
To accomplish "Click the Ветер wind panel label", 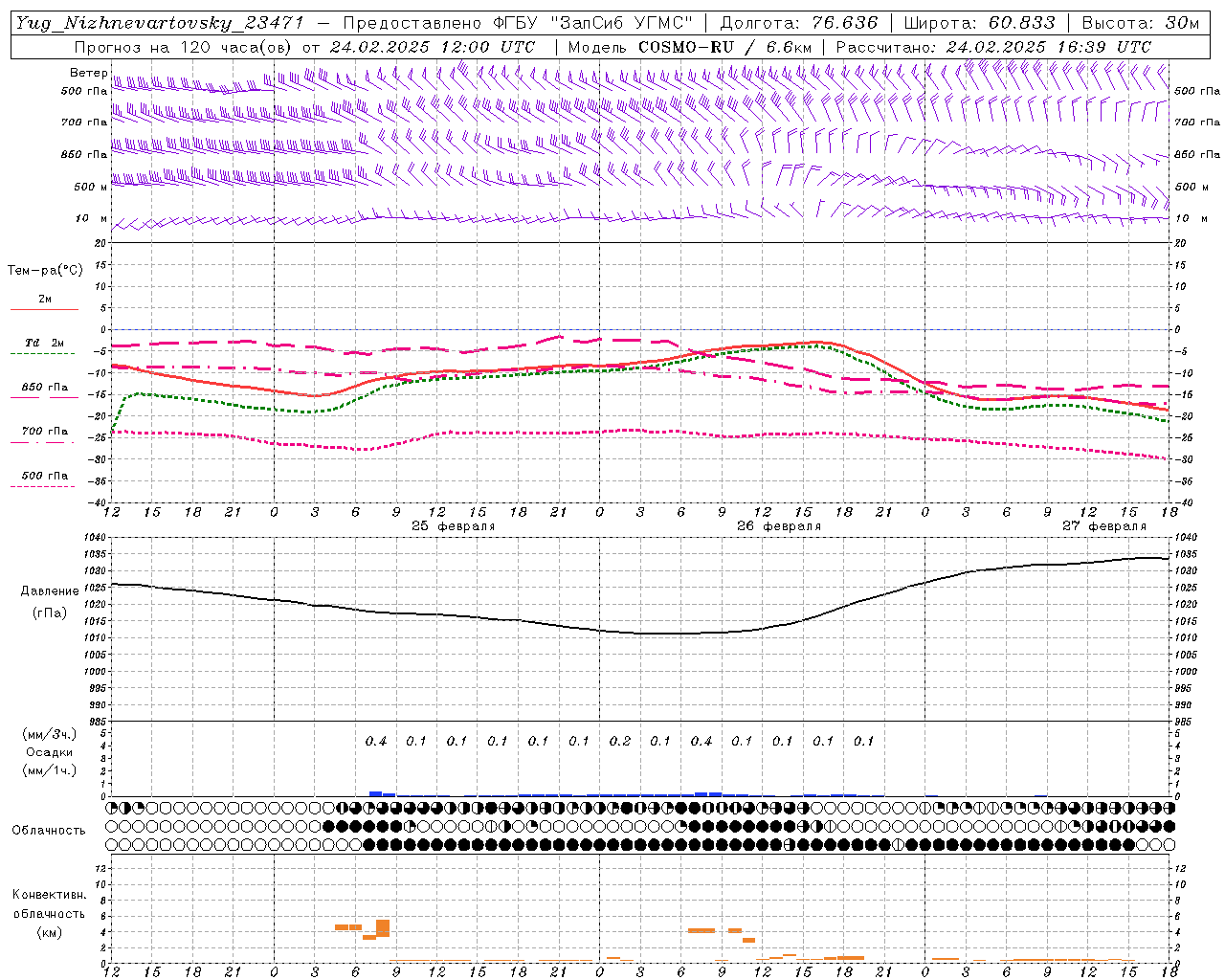I will (x=89, y=73).
